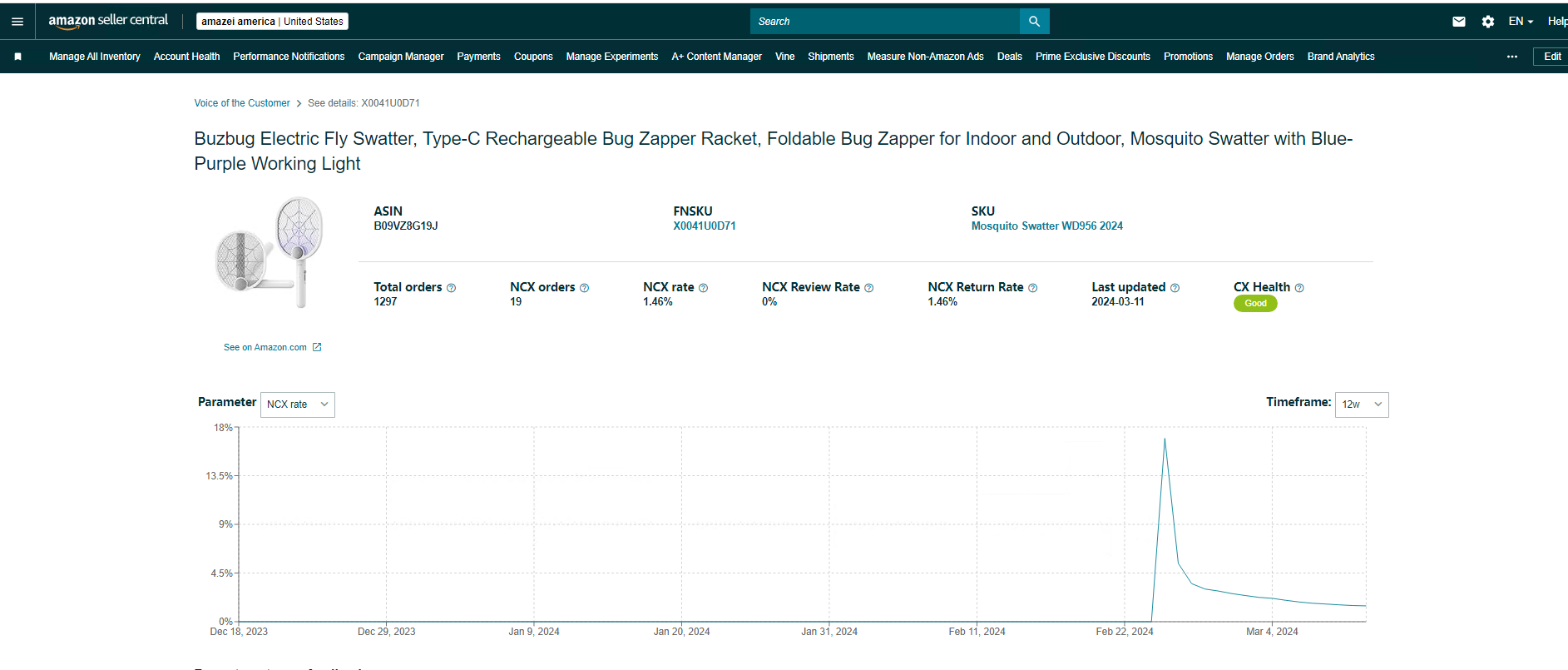Open Manage All Inventory menu item

(x=95, y=57)
